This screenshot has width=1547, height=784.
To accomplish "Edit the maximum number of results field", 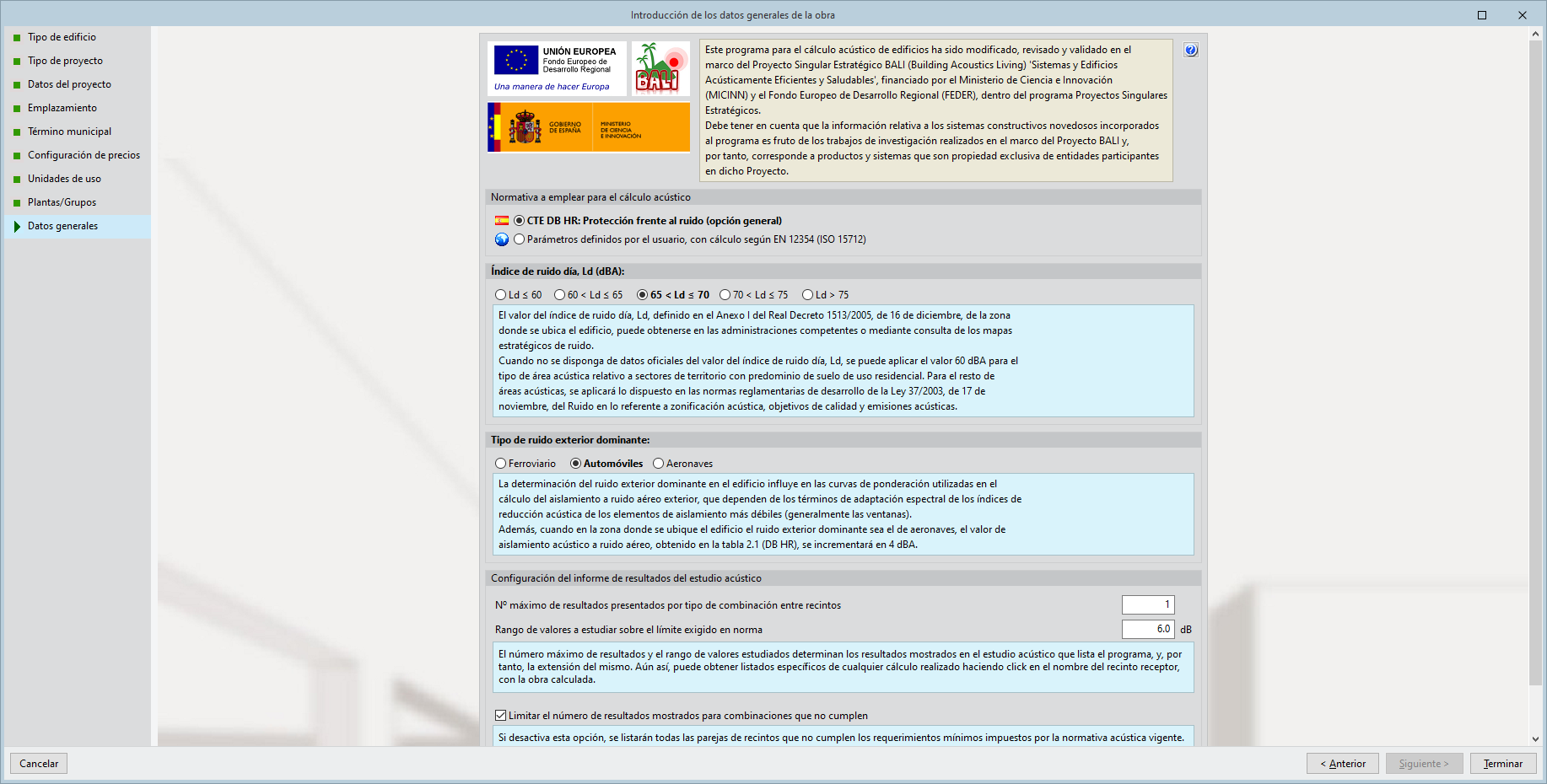I will [x=1148, y=604].
